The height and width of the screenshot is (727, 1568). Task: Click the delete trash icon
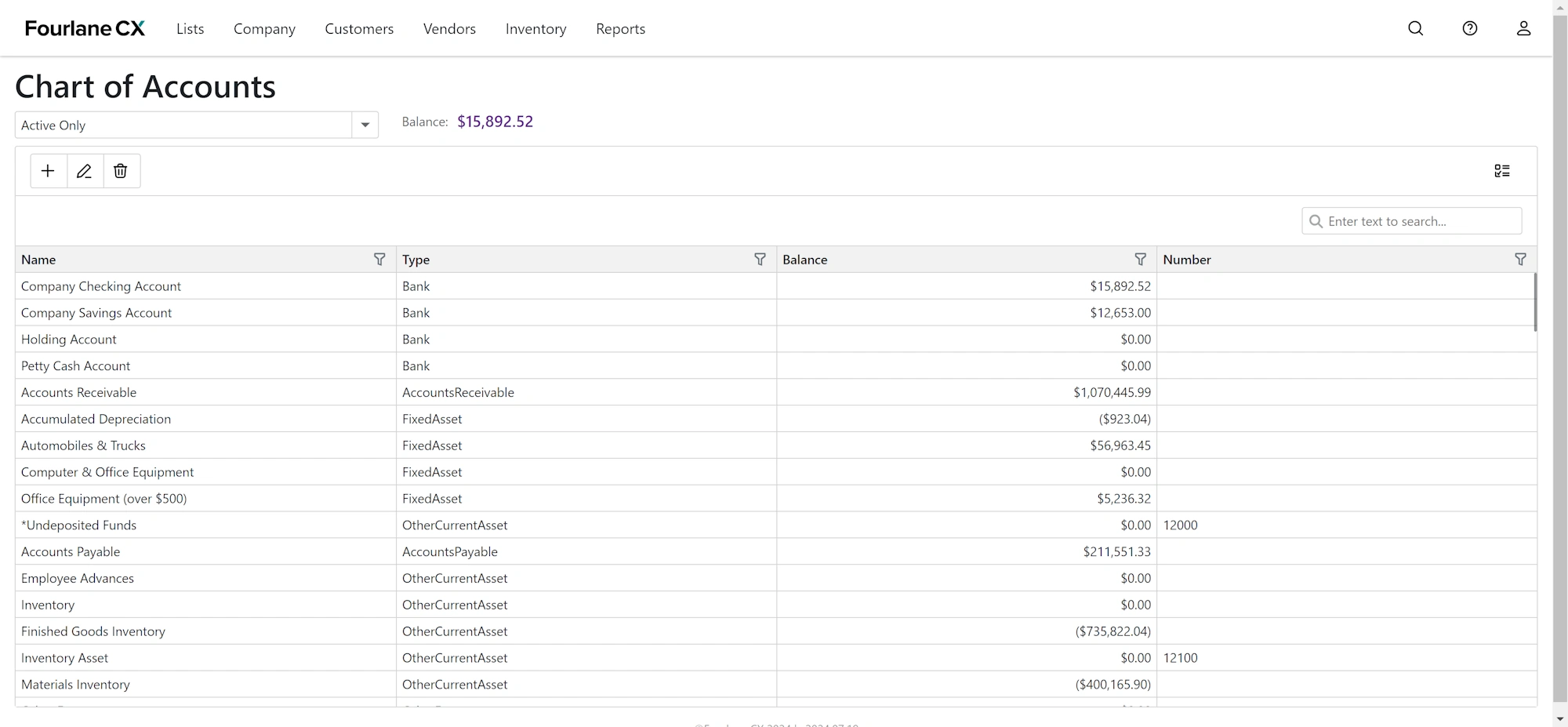click(121, 171)
